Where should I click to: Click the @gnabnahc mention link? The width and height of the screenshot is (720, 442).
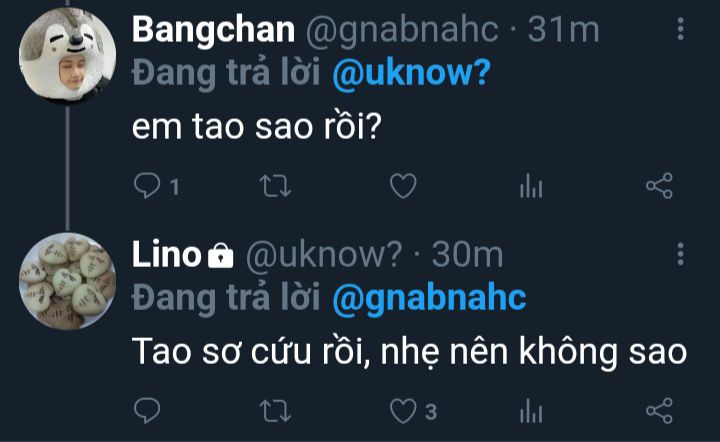point(428,298)
